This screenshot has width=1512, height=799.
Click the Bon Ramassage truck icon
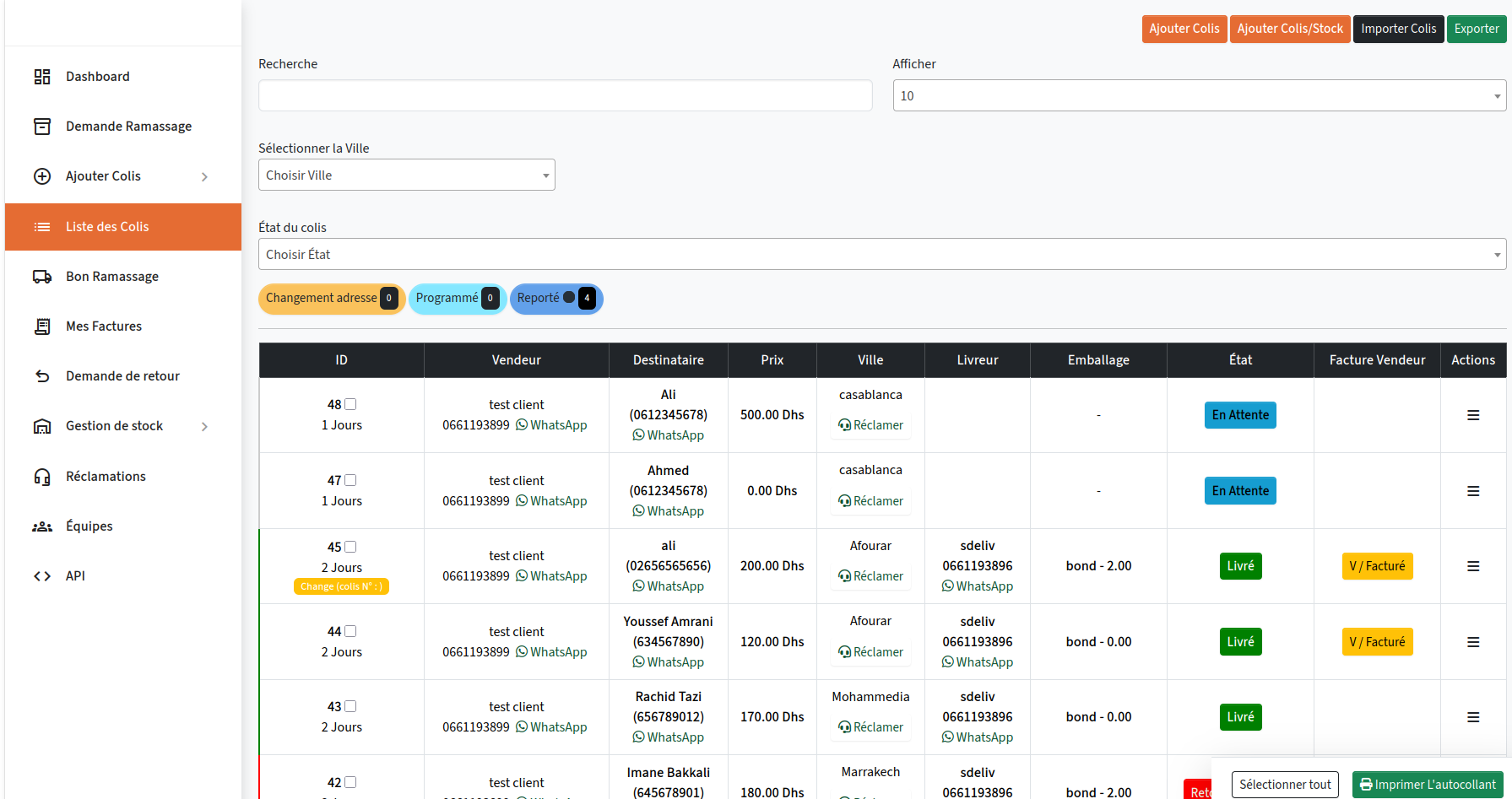[x=42, y=277]
